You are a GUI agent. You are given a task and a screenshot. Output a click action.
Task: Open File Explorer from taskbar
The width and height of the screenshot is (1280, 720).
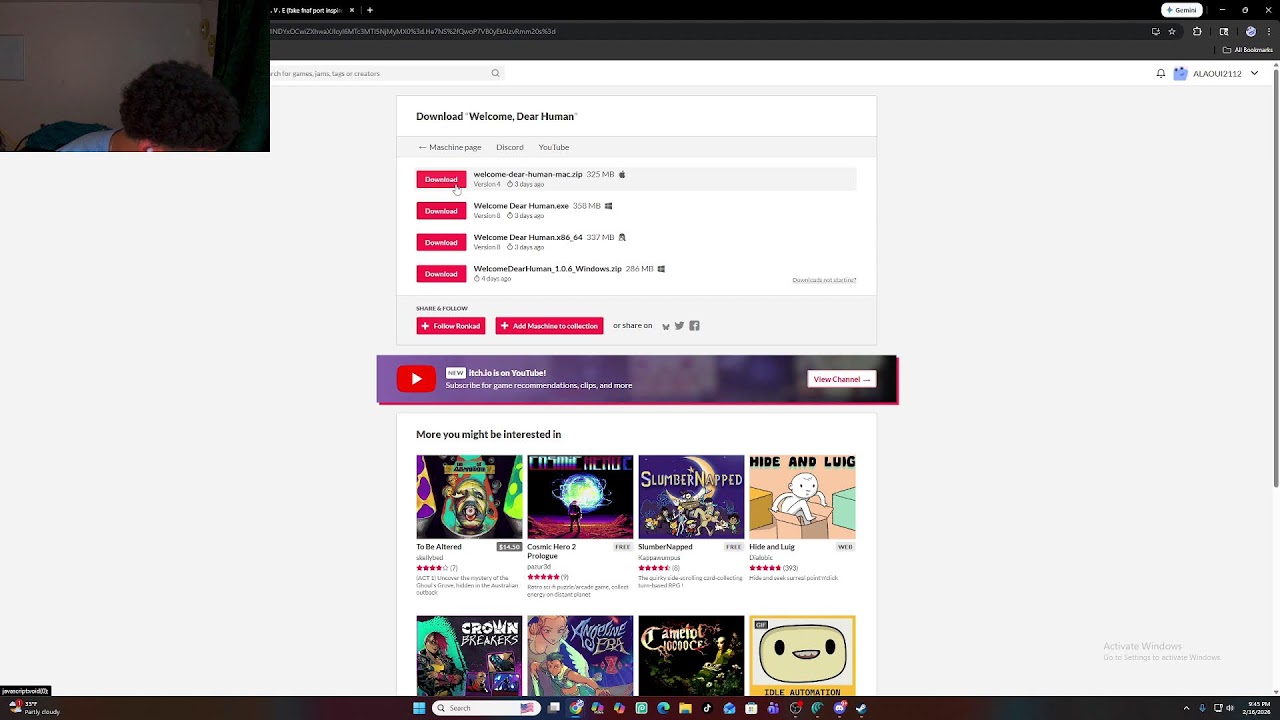(x=685, y=708)
